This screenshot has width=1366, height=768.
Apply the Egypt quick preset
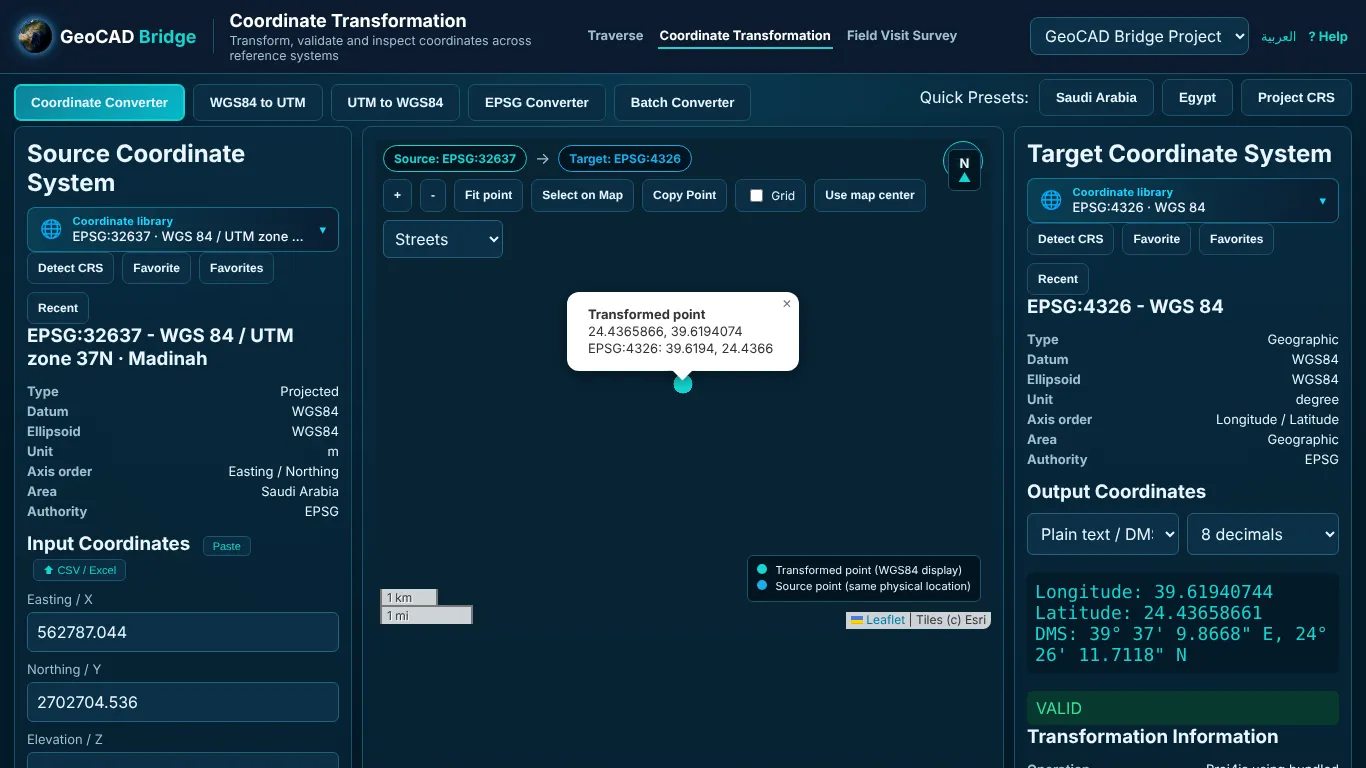click(1197, 97)
